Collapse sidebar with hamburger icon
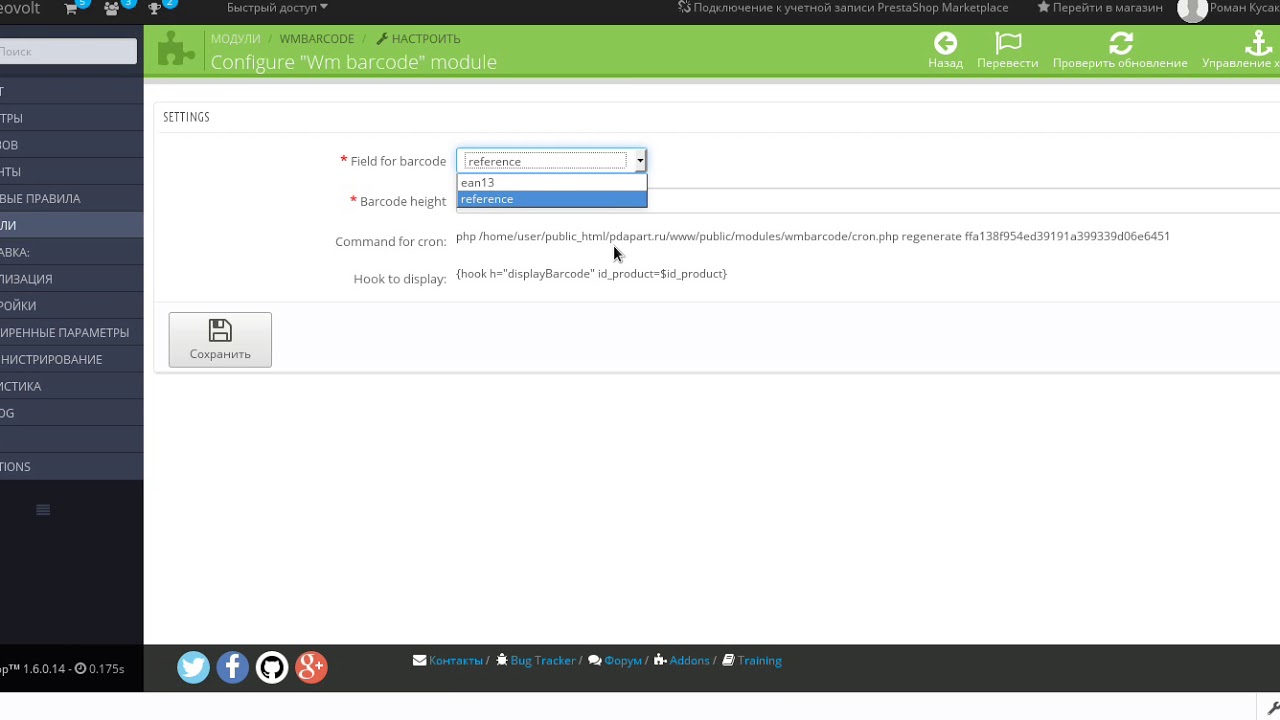Image resolution: width=1280 pixels, height=720 pixels. coord(43,510)
